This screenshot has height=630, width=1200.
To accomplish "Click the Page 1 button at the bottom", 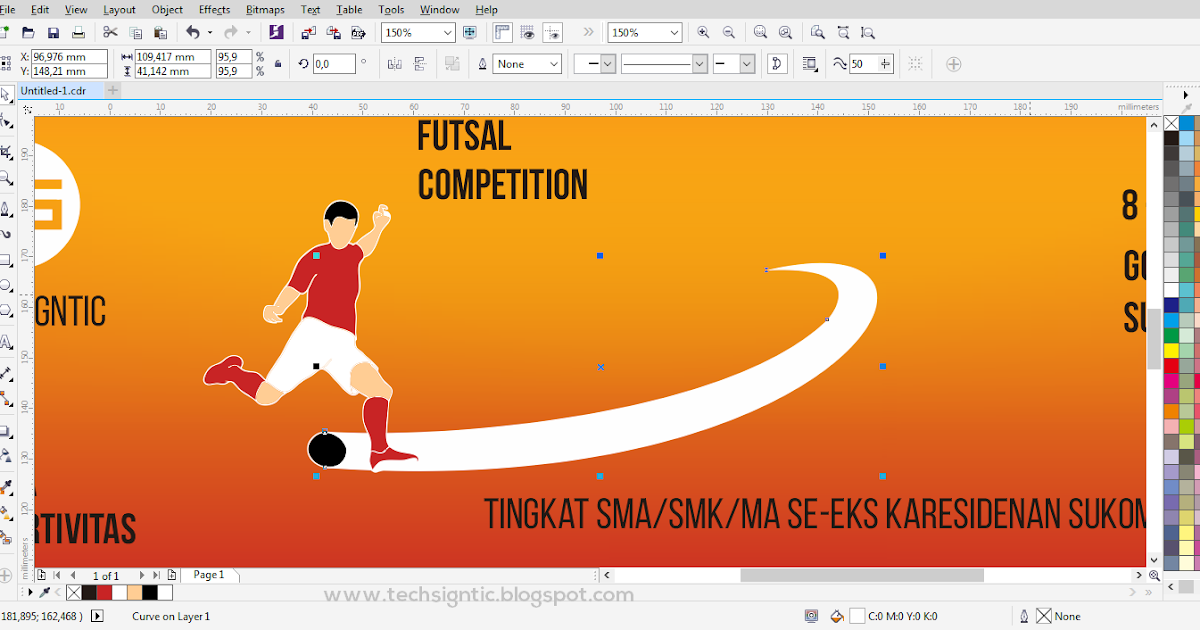I will pyautogui.click(x=208, y=574).
